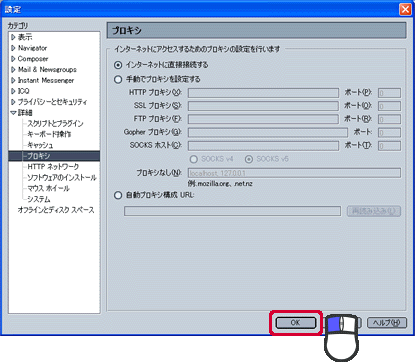The image size is (415, 362).
Task: Expand プライバシーとセキュリティ category
Action: (13, 102)
